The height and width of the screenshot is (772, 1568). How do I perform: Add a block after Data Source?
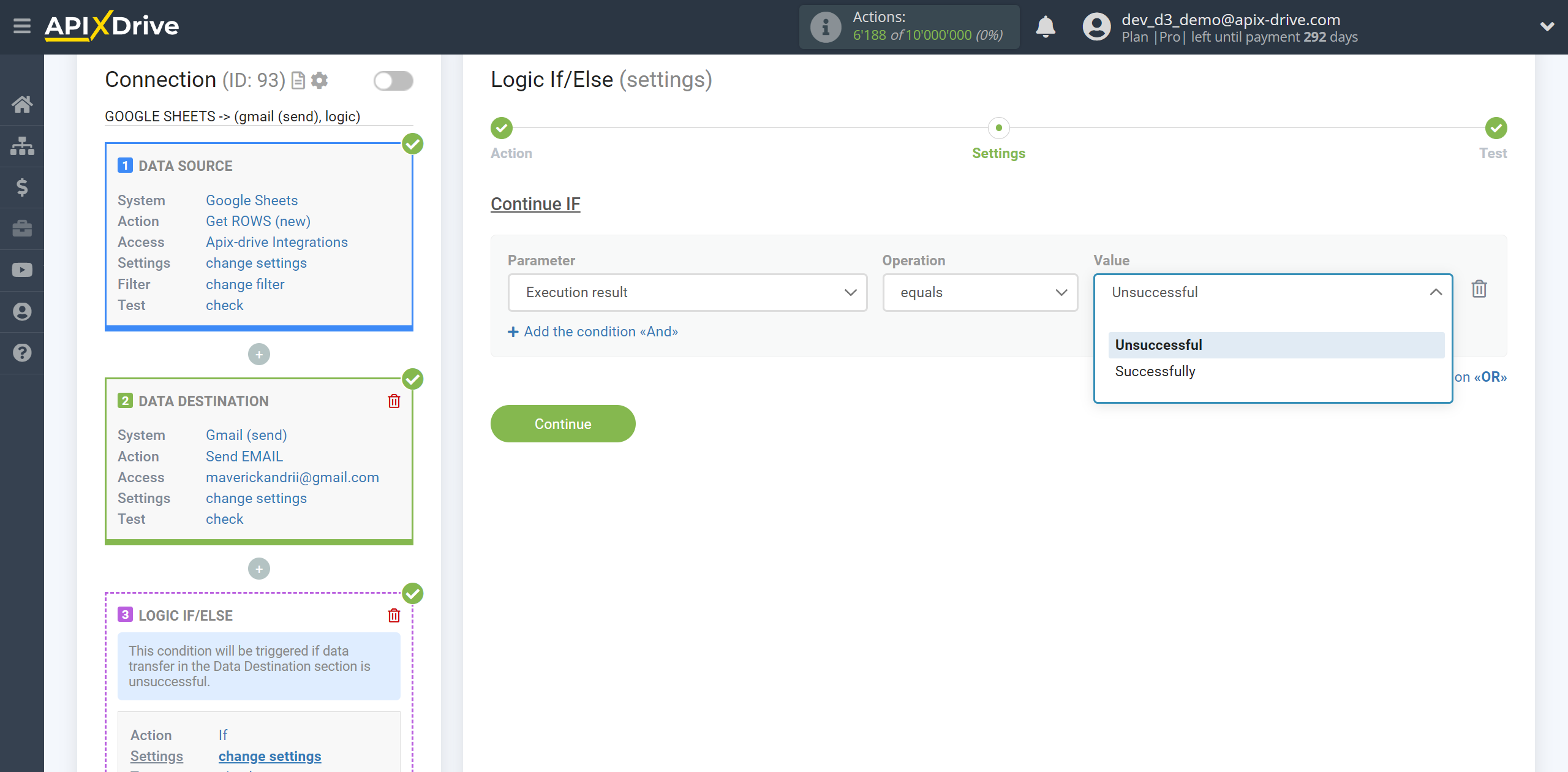click(x=259, y=354)
